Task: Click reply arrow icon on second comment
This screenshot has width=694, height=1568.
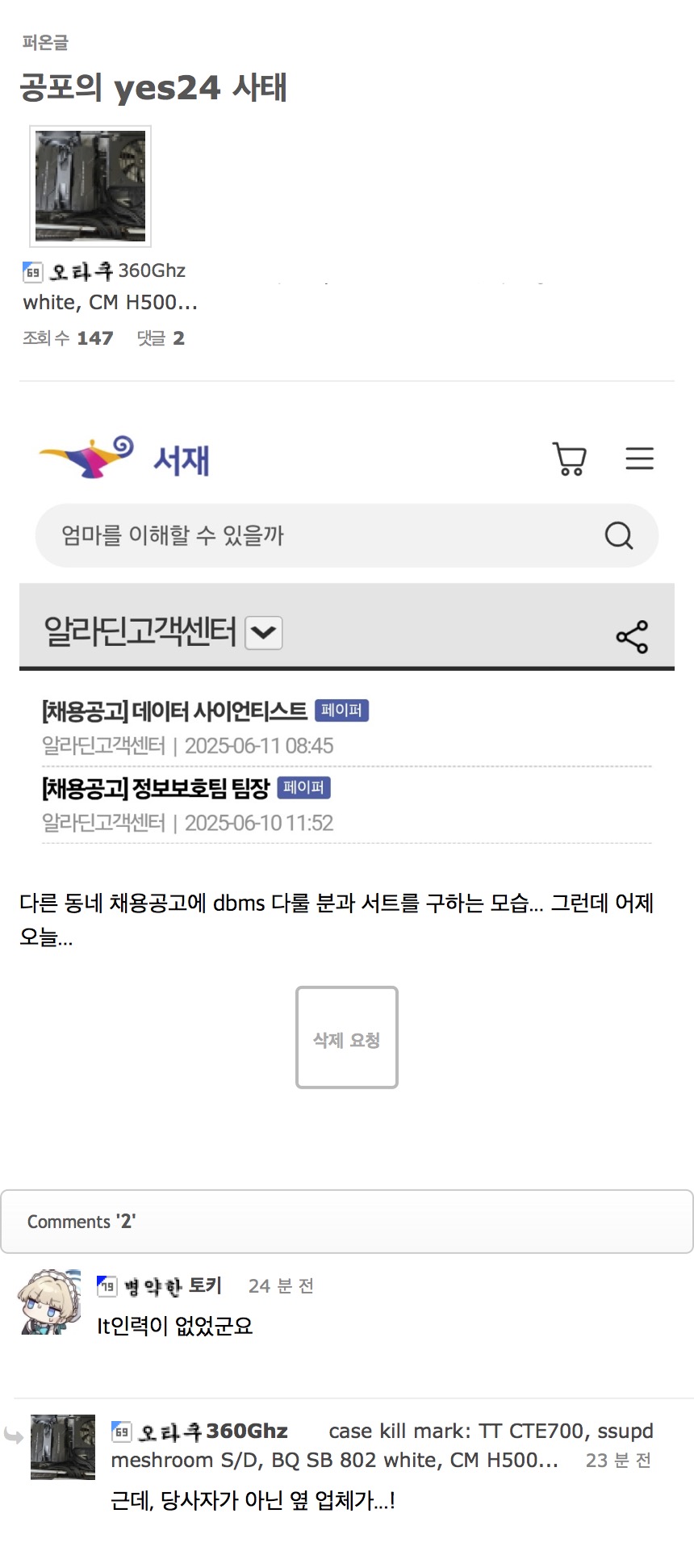Action: click(x=14, y=1435)
